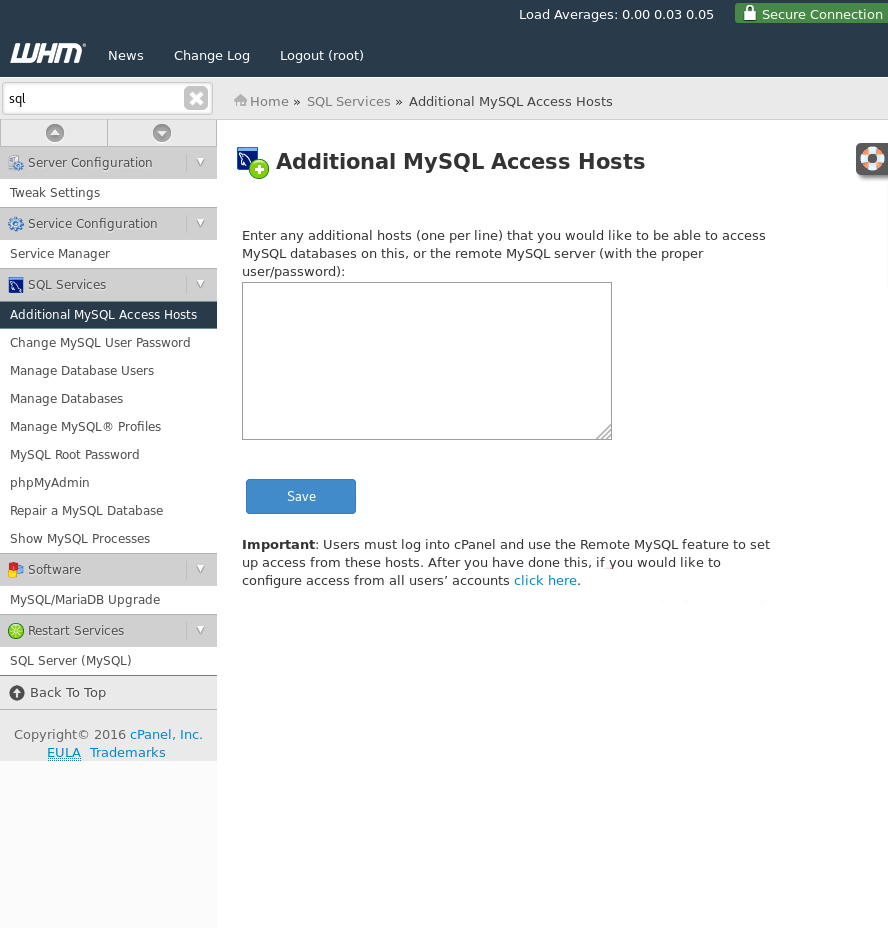Click the Load Averages readout
888x928 pixels.
(616, 14)
